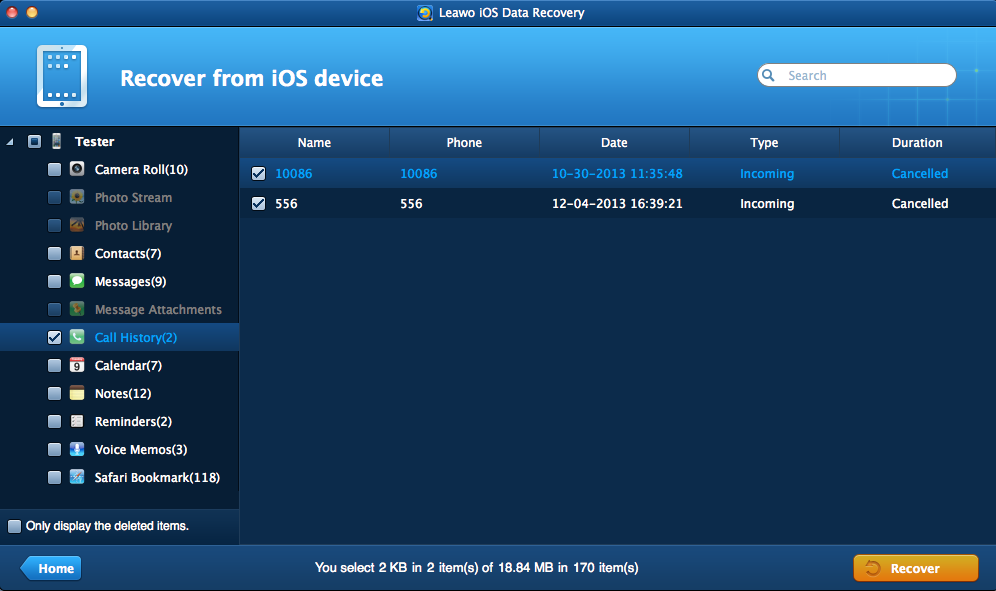Open the Reminders(2) category
This screenshot has width=996, height=591.
[133, 421]
